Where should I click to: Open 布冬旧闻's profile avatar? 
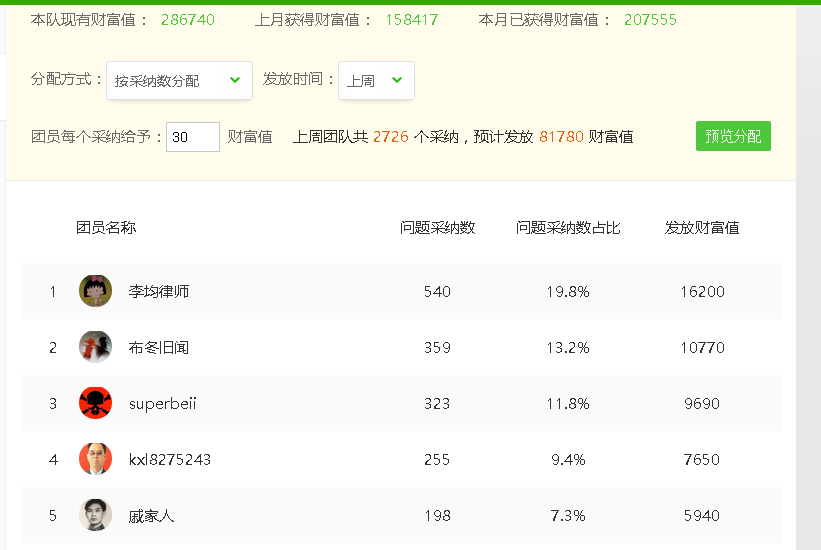pos(95,347)
